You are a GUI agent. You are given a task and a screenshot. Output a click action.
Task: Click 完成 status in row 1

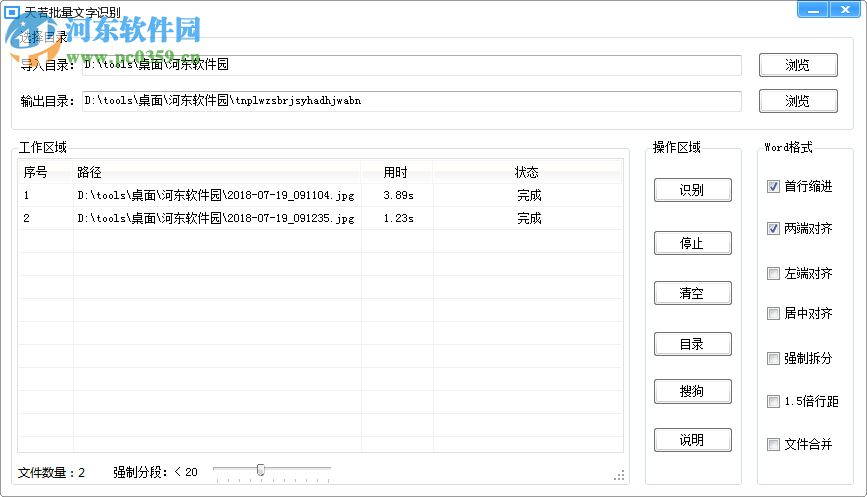point(529,195)
